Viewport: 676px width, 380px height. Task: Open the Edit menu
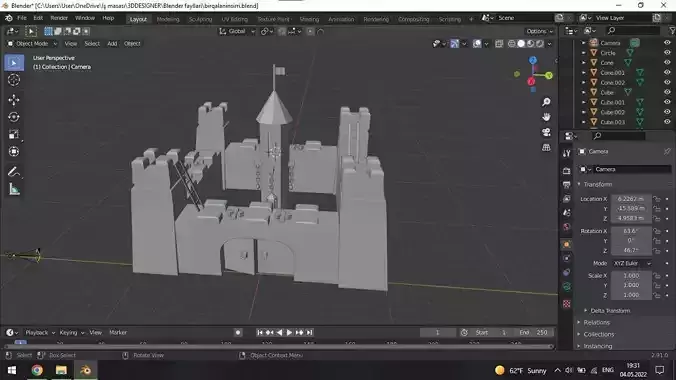pyautogui.click(x=38, y=18)
